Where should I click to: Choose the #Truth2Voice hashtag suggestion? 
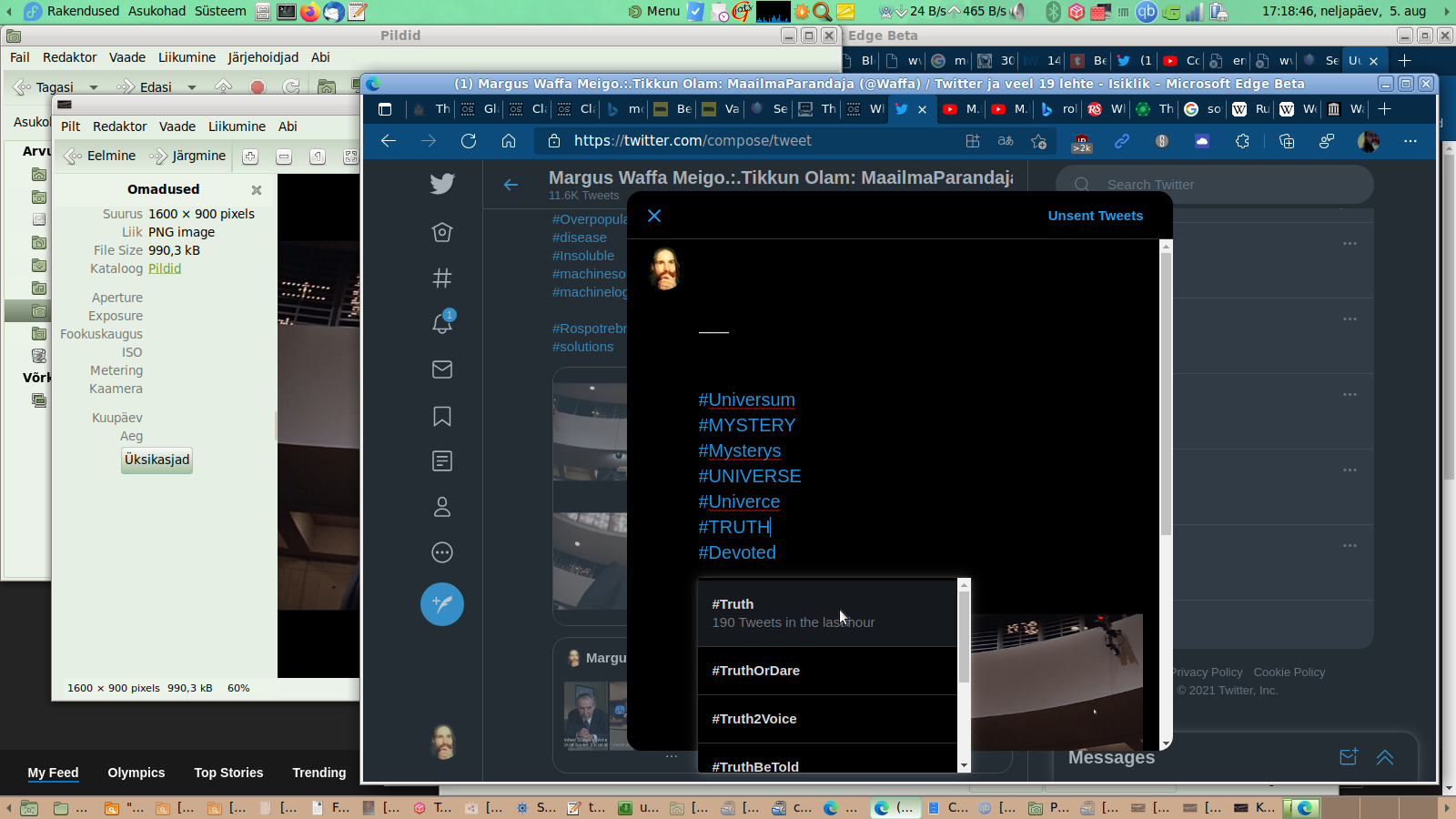pyautogui.click(x=827, y=719)
